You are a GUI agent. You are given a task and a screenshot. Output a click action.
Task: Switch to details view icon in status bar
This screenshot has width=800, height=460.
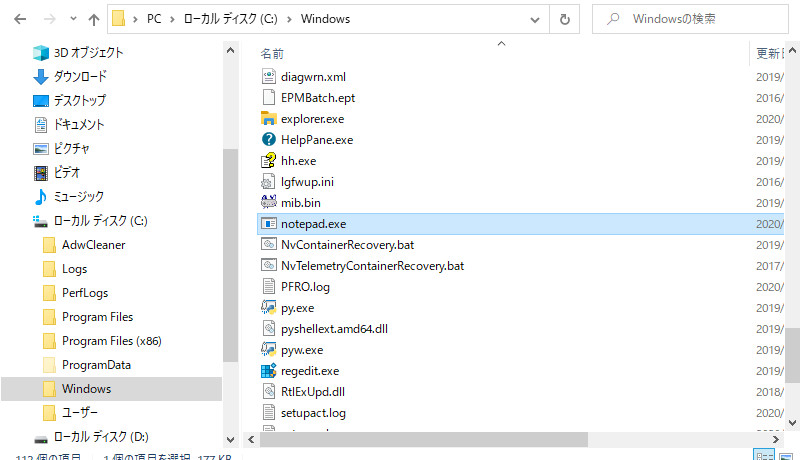click(764, 455)
